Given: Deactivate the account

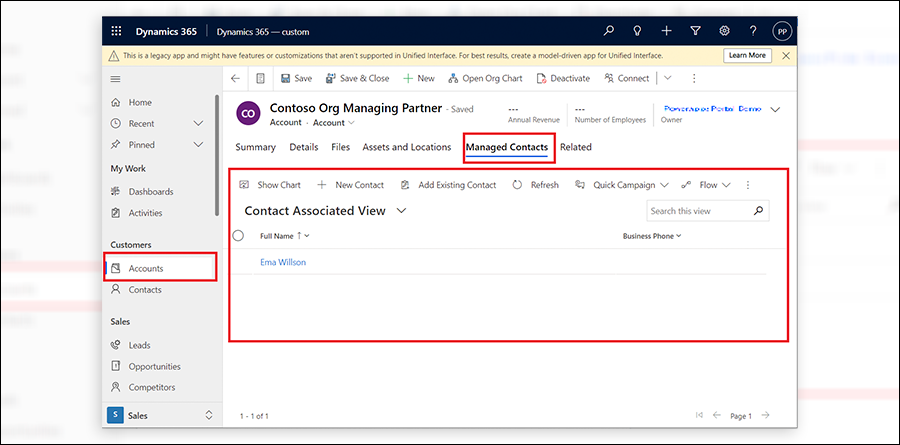Looking at the screenshot, I should tap(563, 79).
